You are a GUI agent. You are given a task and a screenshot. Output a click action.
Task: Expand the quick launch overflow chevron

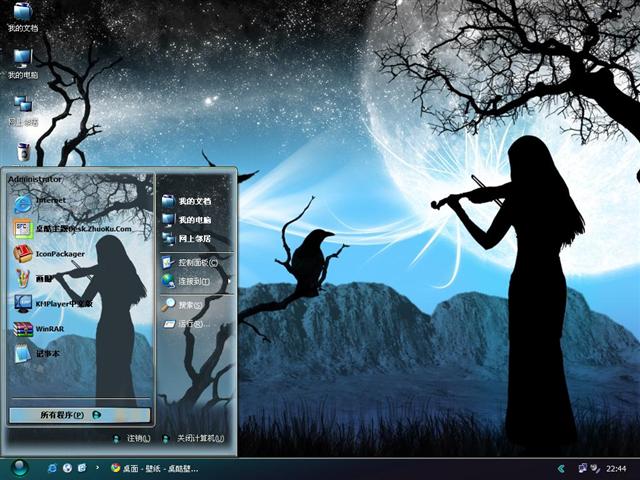click(x=97, y=468)
